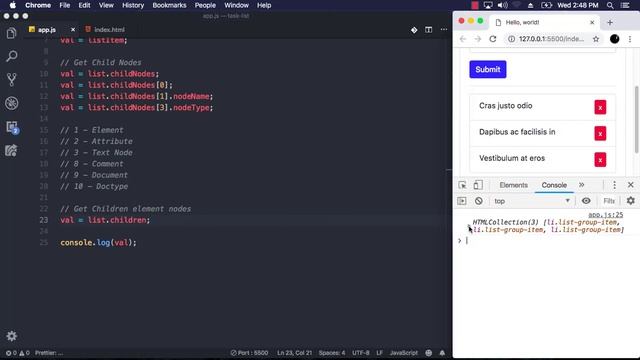Delete the 'Dapibus ac facilisis in' item
This screenshot has width=640, height=360.
(x=600, y=133)
